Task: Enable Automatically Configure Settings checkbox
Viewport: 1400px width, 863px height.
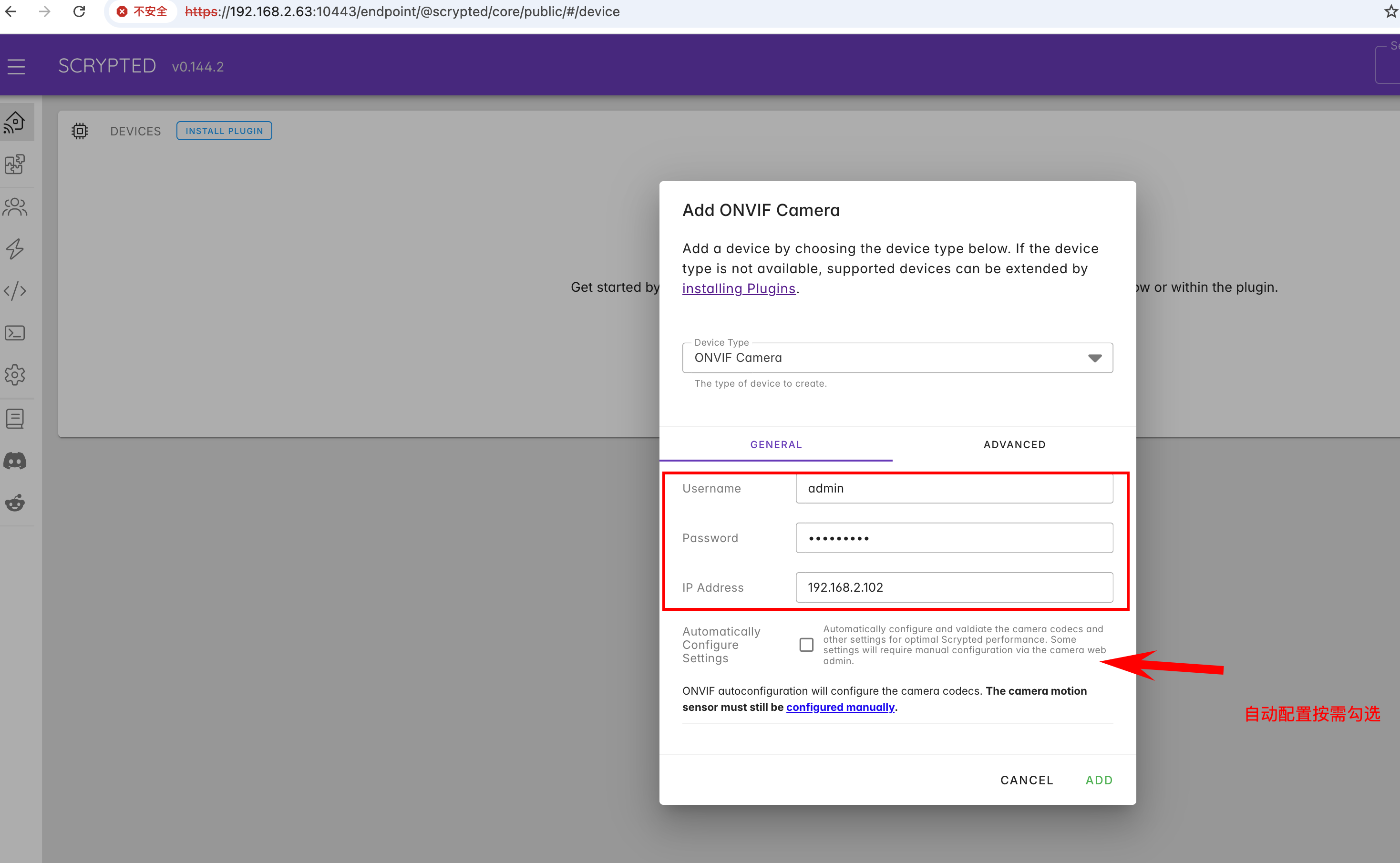Action: [806, 645]
